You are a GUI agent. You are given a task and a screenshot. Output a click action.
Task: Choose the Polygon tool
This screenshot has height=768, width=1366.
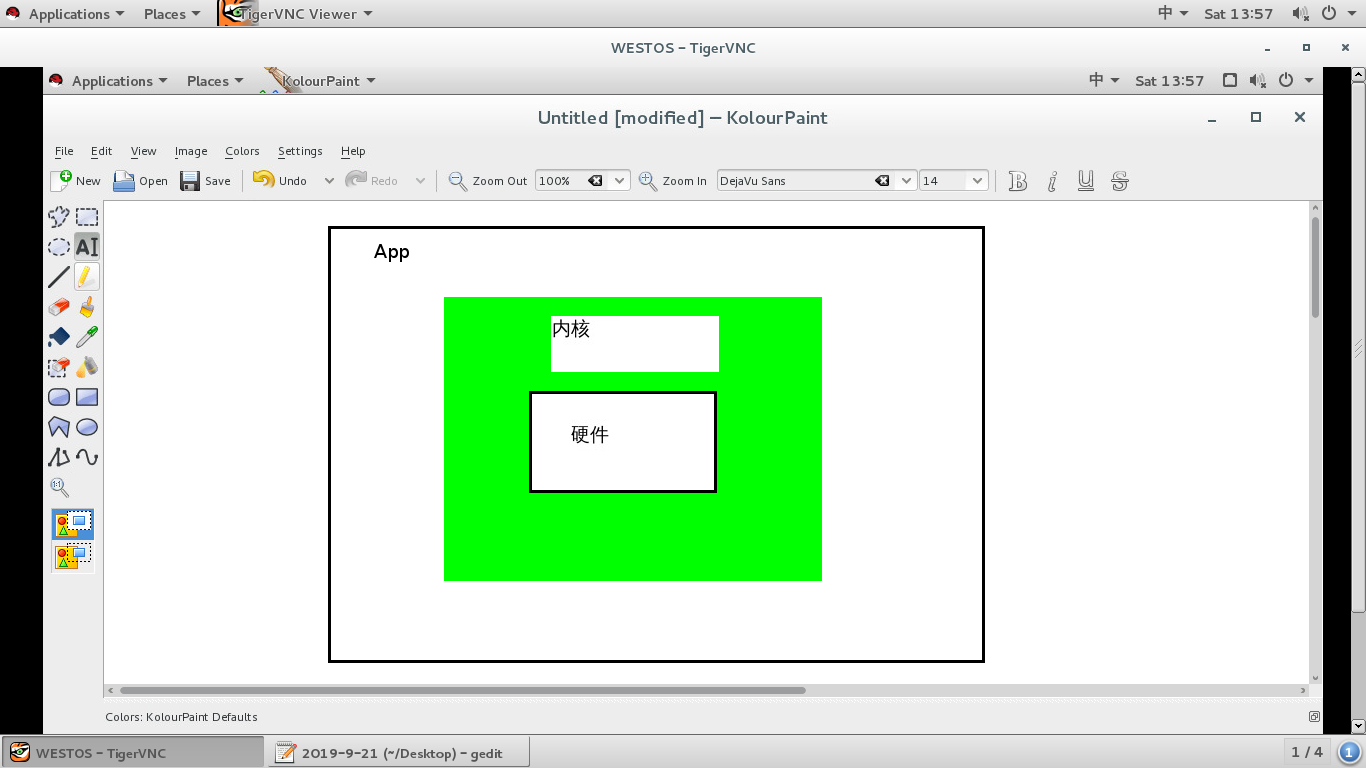[59, 427]
